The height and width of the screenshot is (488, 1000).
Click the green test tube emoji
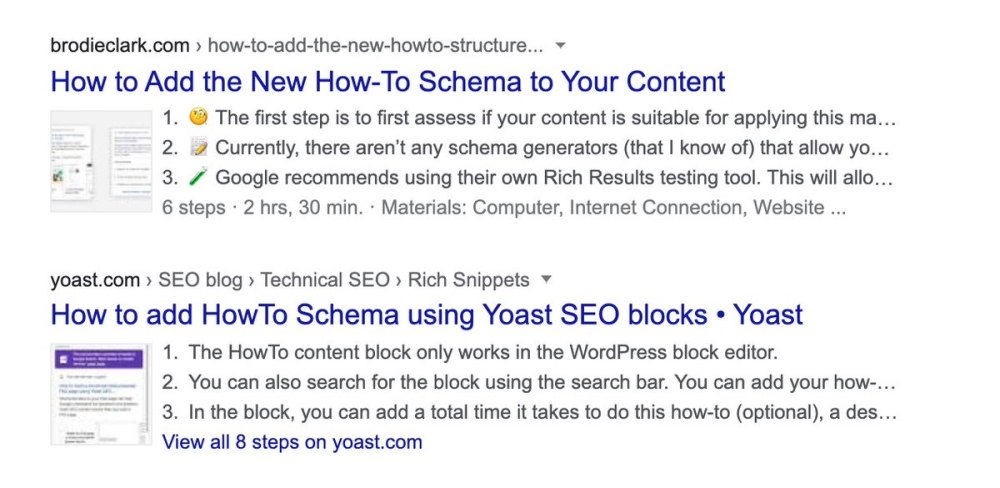coord(199,177)
